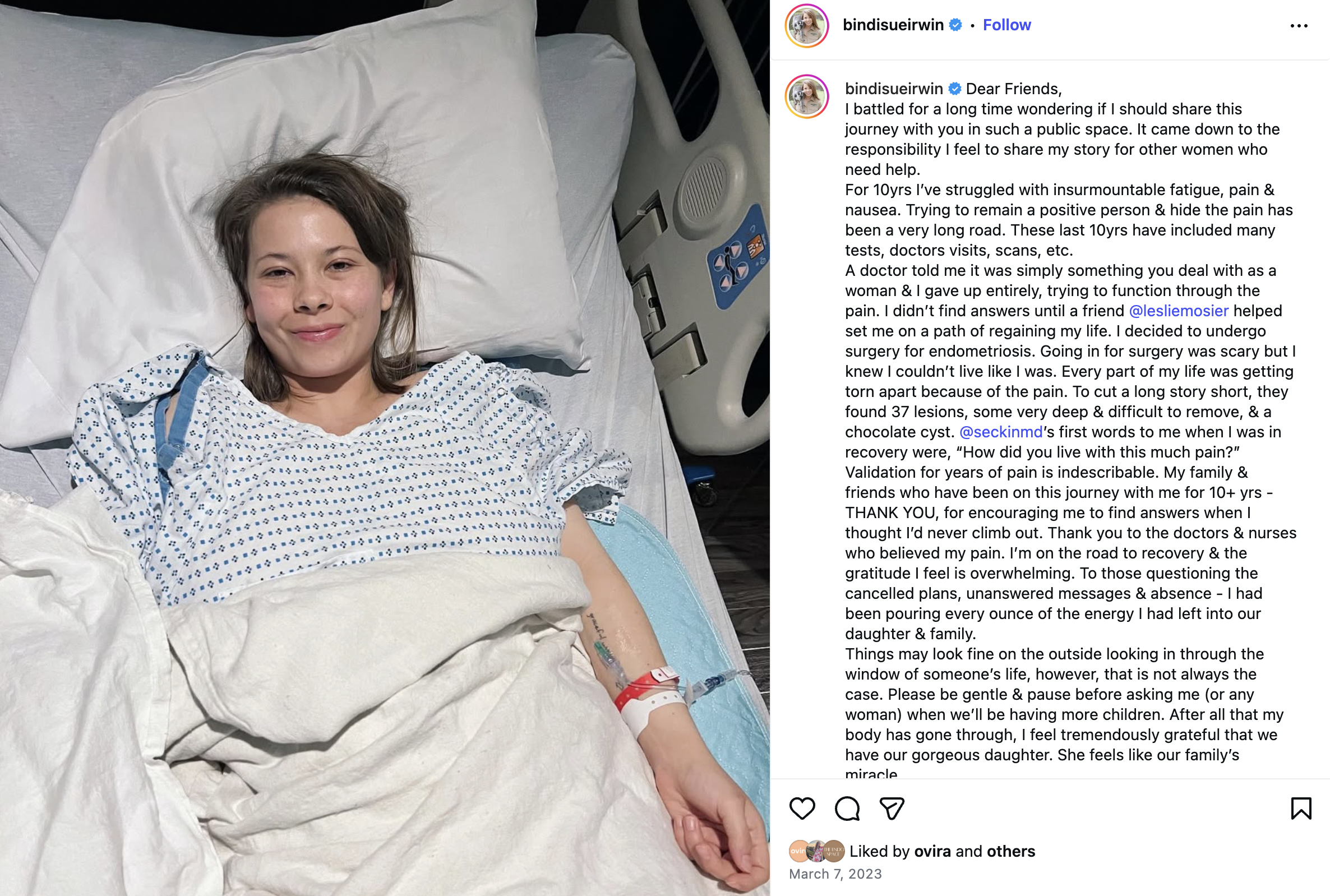
Task: View the others who liked this post
Action: (1010, 852)
